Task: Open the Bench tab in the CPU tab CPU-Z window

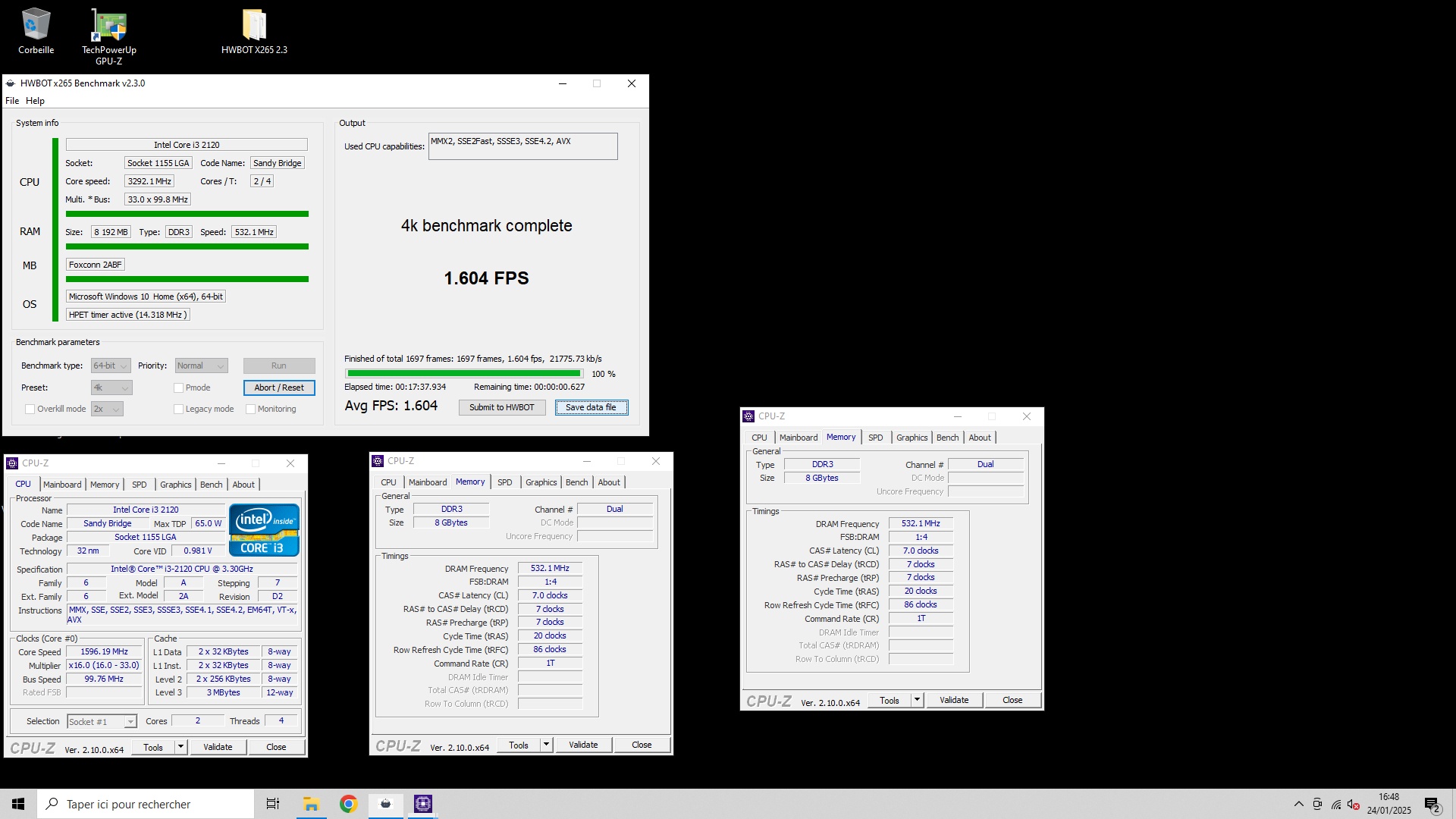Action: [212, 485]
